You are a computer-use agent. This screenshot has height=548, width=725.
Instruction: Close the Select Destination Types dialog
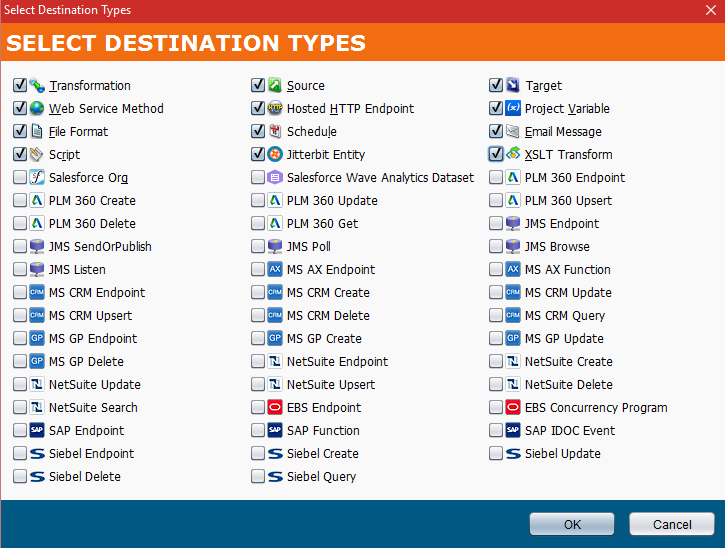pyautogui.click(x=711, y=10)
